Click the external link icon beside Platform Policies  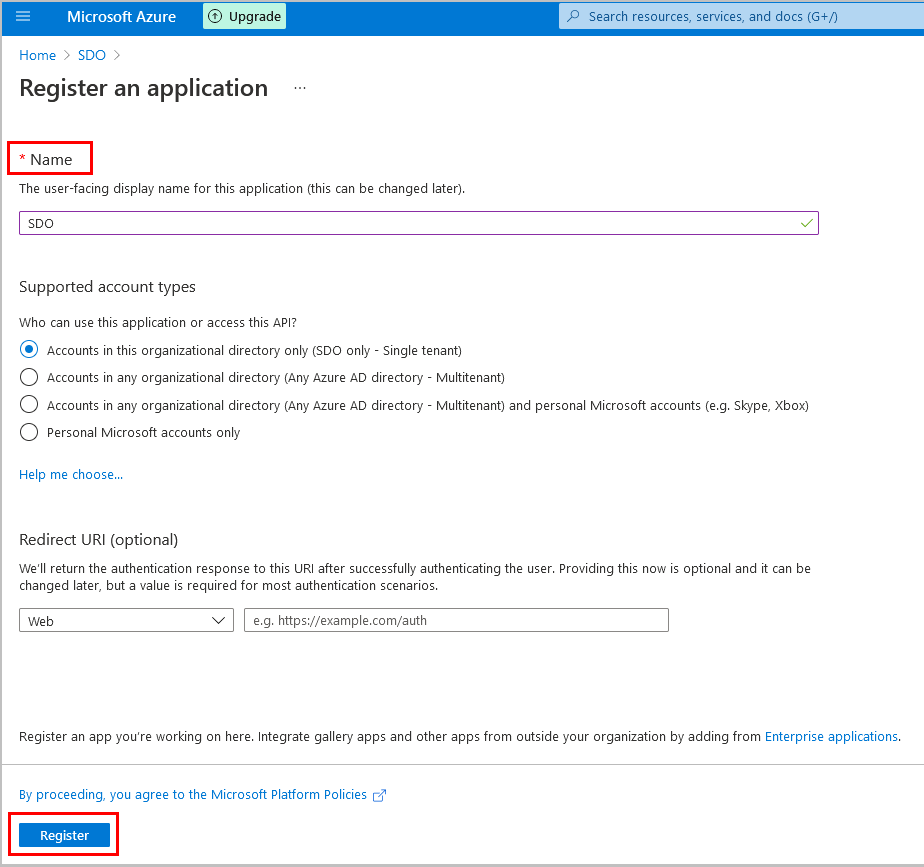pyautogui.click(x=380, y=795)
